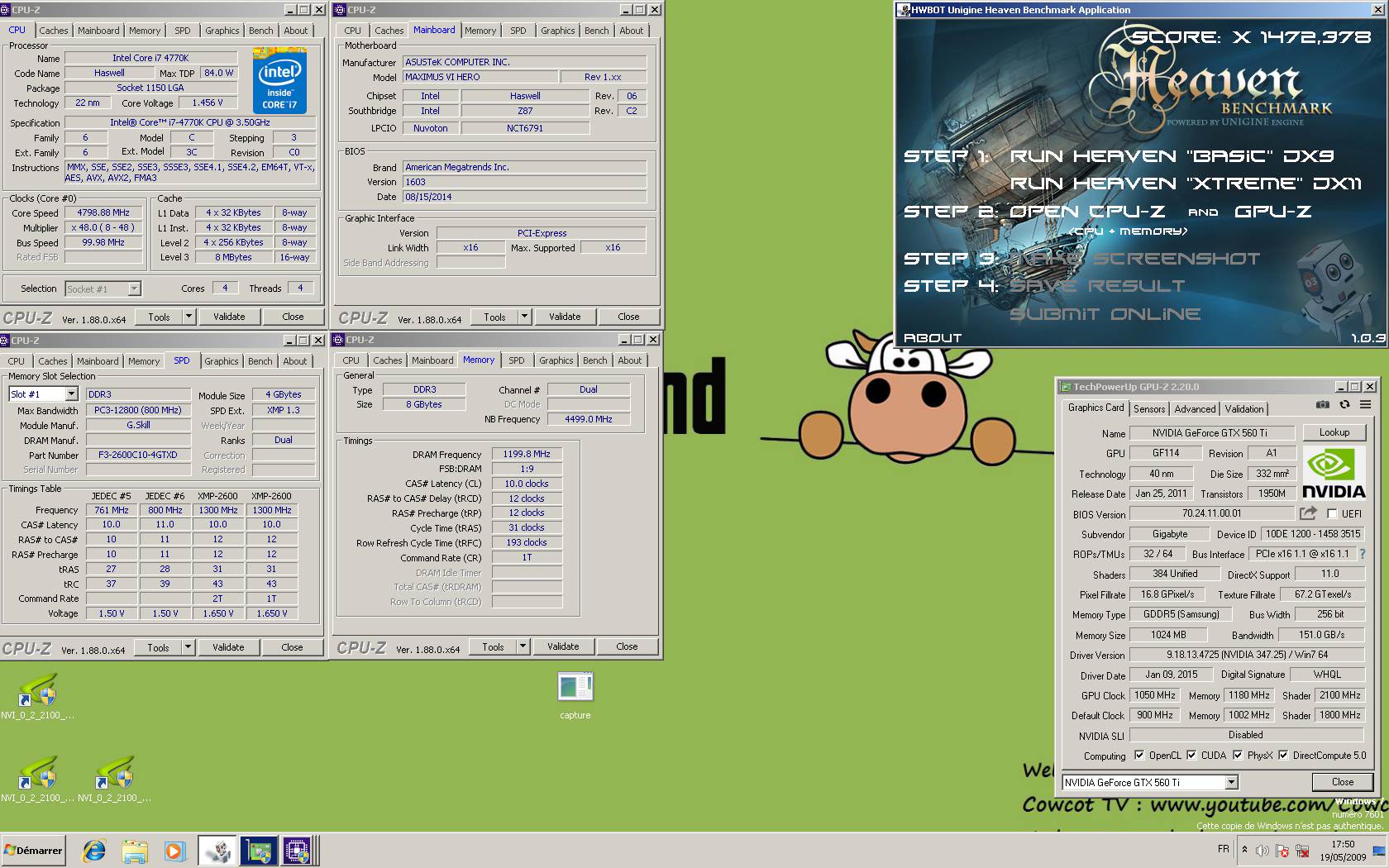Viewport: 1389px width, 868px height.
Task: Open Bench tab in the Mainboard info window
Action: [x=596, y=31]
